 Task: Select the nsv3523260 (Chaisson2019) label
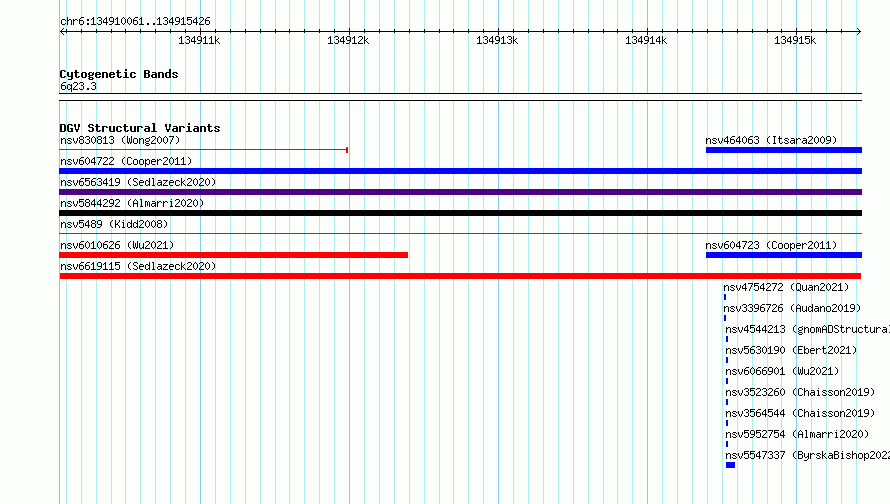click(x=800, y=392)
